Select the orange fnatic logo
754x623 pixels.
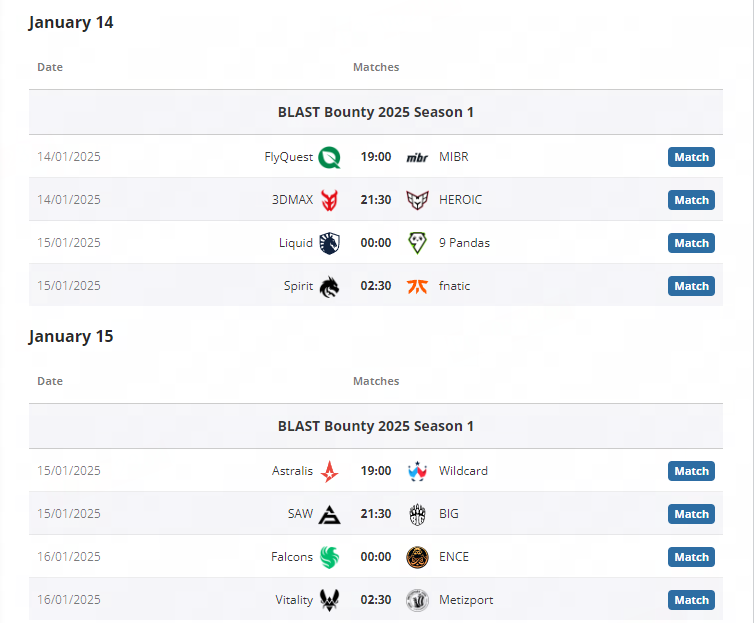(417, 287)
